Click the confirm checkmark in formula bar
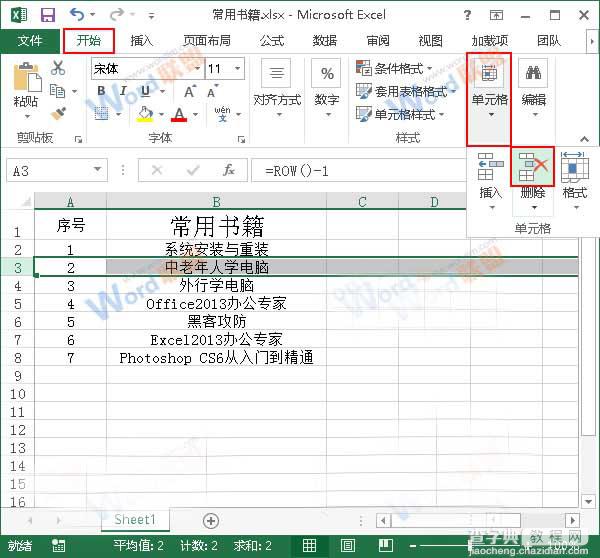The height and width of the screenshot is (558, 600). pyautogui.click(x=193, y=170)
